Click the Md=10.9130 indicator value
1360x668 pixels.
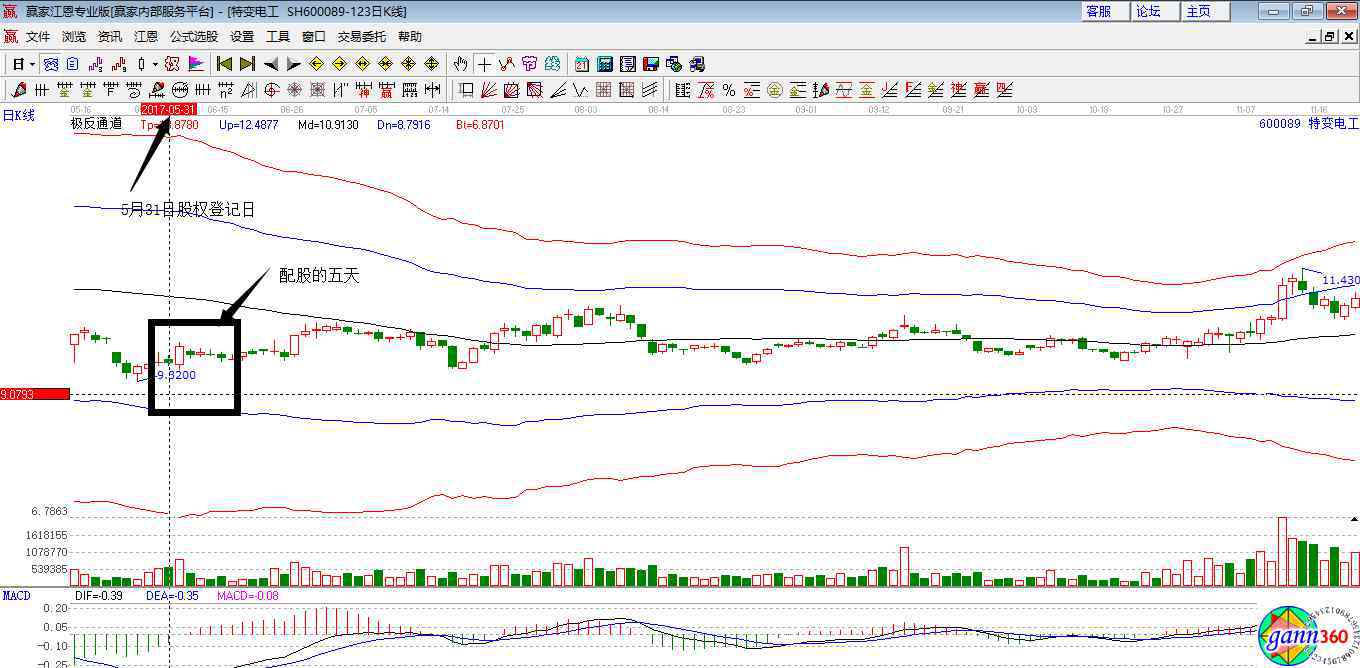click(328, 125)
